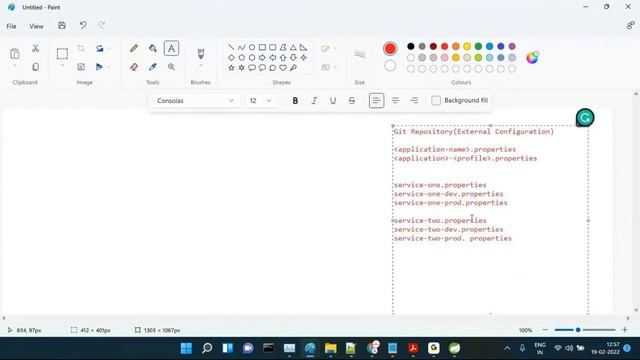Click the horizontal scrollbar right arrow

[x=628, y=318]
